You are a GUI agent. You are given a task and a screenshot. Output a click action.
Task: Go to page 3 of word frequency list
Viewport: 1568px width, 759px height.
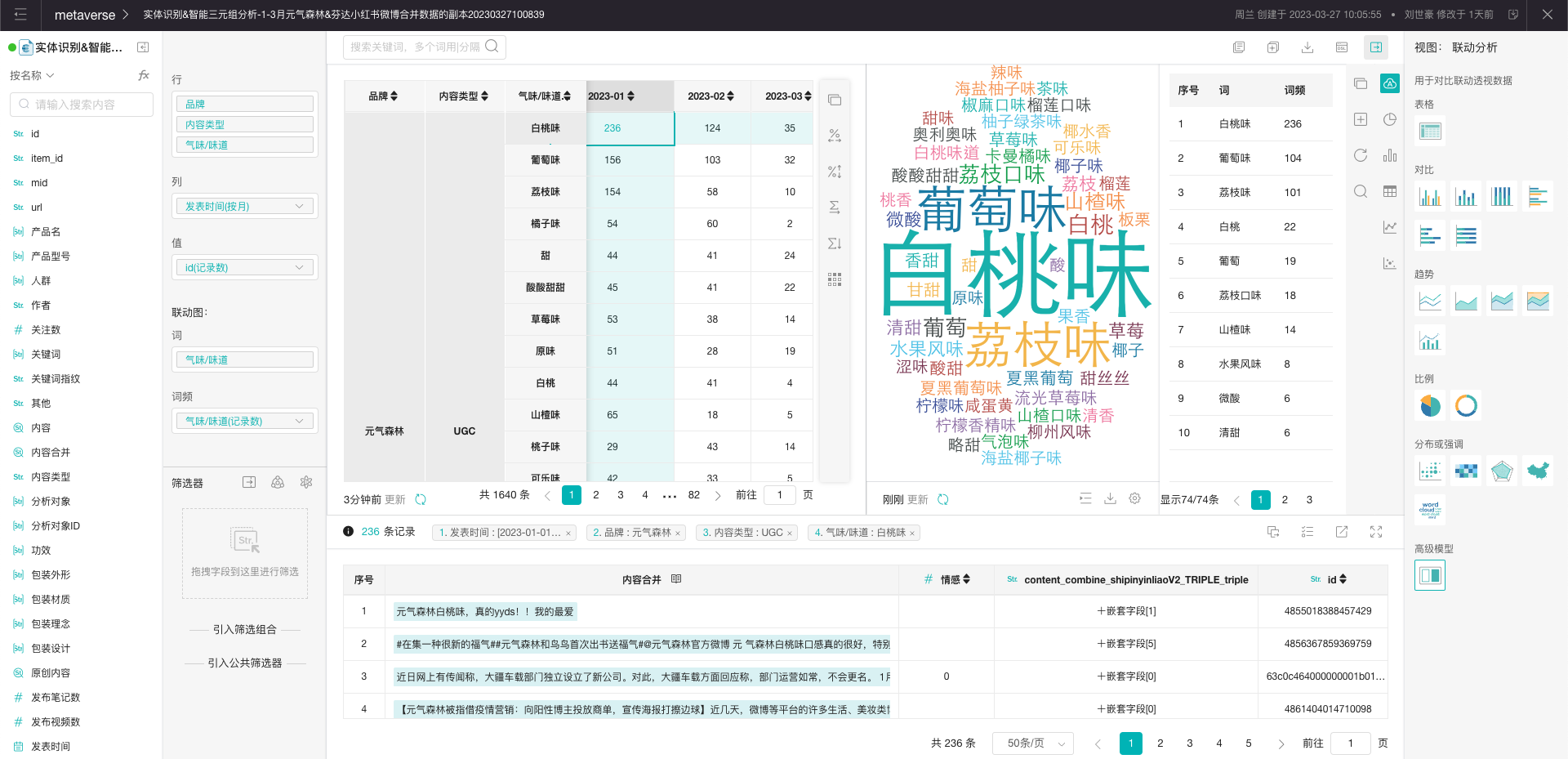[x=1309, y=500]
